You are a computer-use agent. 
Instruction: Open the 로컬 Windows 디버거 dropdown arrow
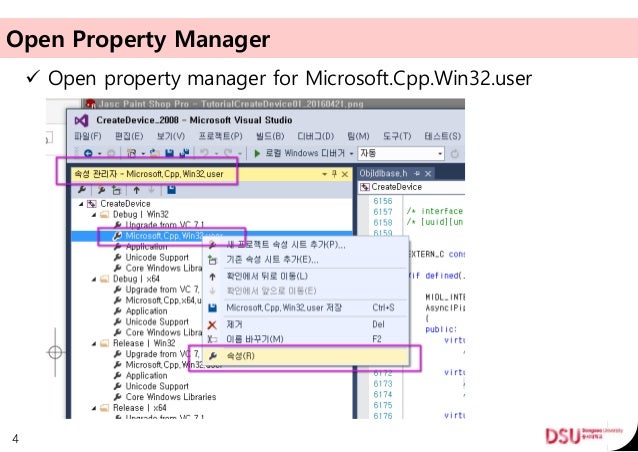[352, 154]
